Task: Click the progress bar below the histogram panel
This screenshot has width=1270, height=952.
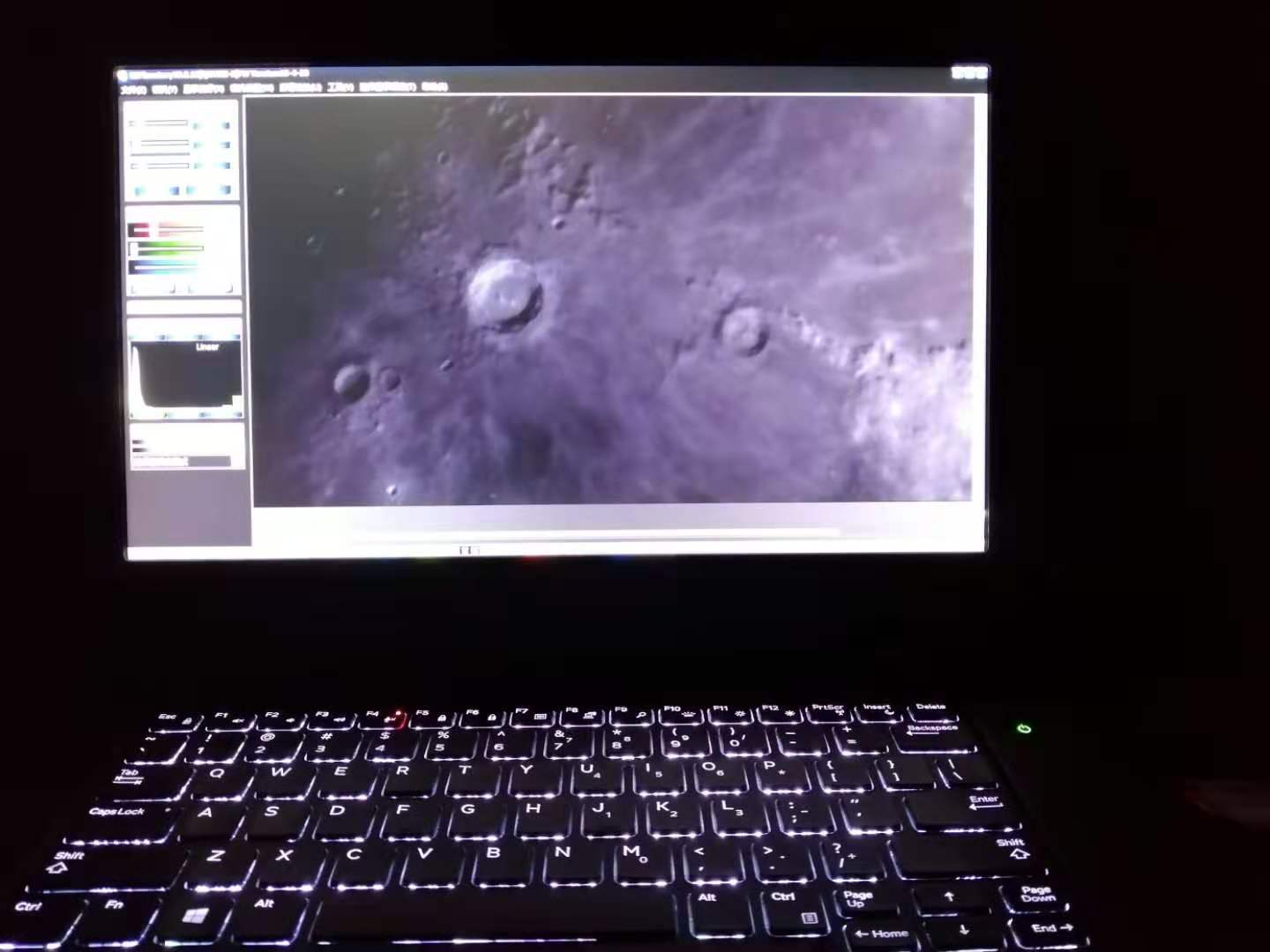Action: pos(181,460)
